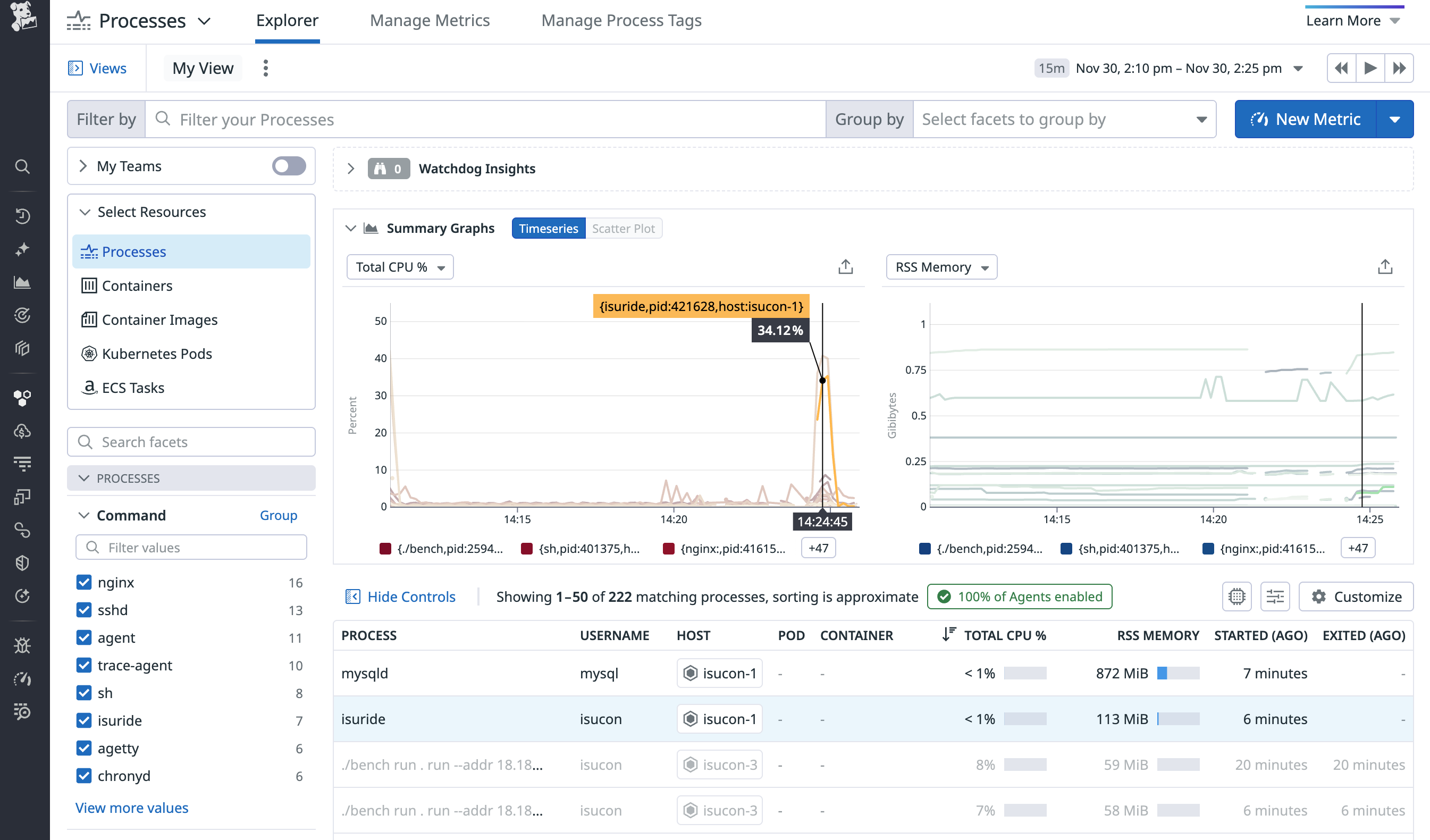Uncheck the isuride command checkbox
The image size is (1430, 840).
[84, 720]
